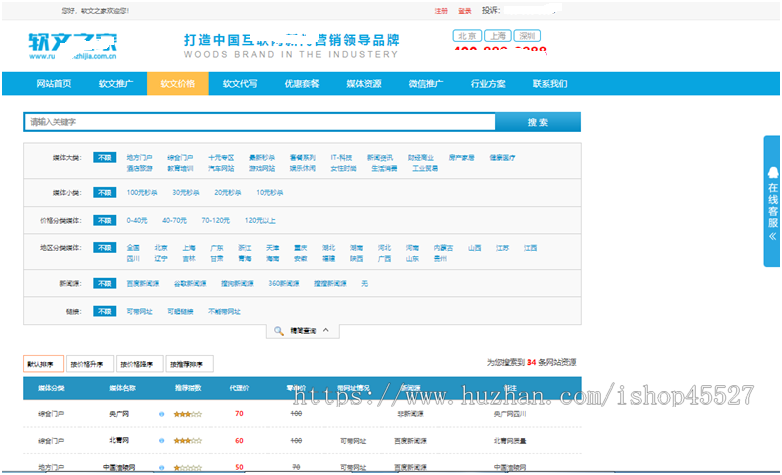The image size is (782, 475).
Task: Click the red price 70 in the 央广网 row
Action: (239, 414)
